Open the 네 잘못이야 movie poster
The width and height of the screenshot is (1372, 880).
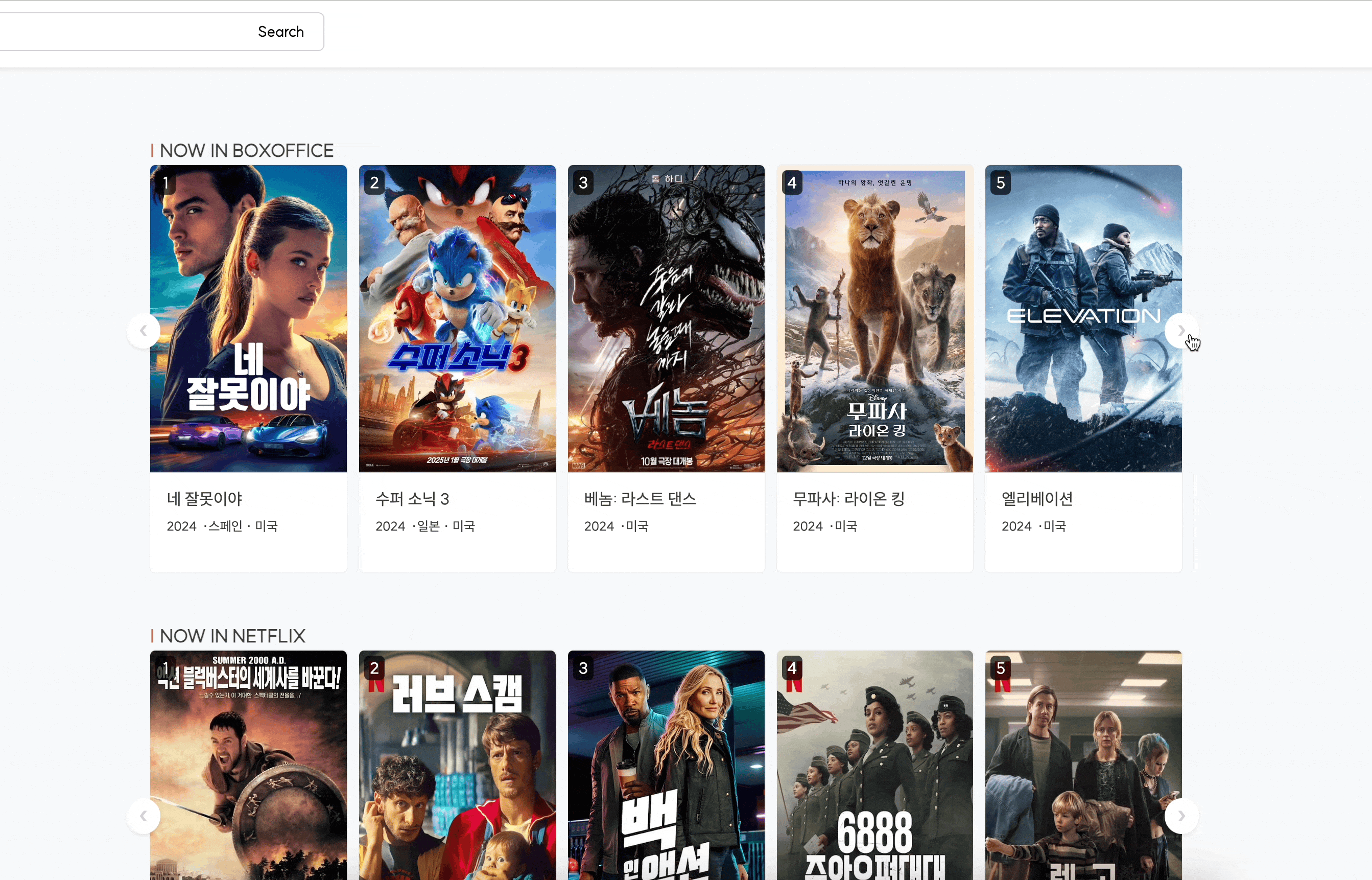tap(248, 318)
